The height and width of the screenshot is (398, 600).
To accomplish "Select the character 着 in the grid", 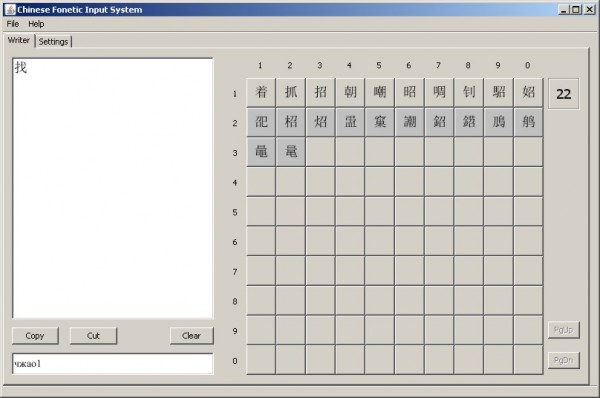I will click(x=261, y=92).
